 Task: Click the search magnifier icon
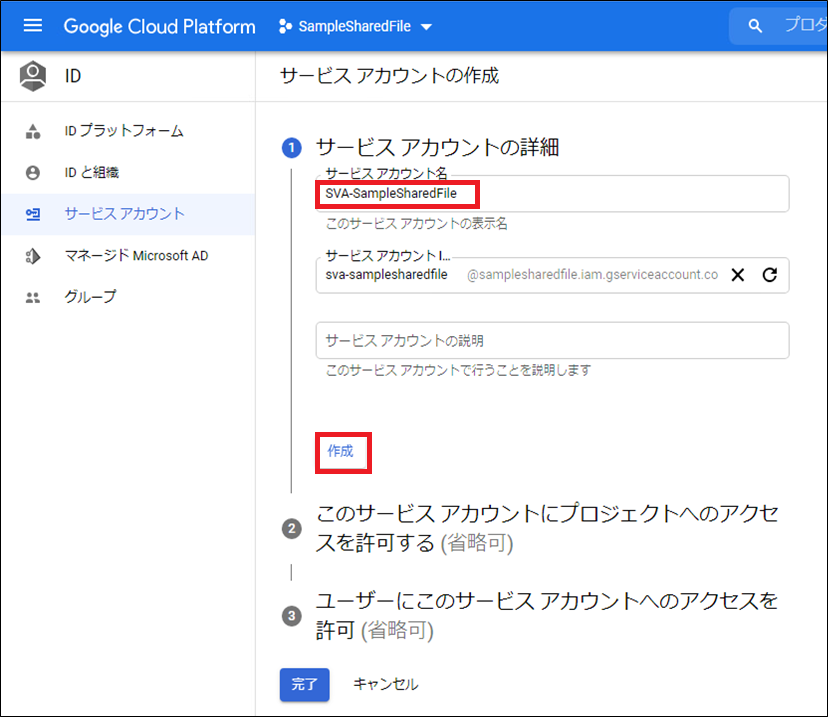755,25
